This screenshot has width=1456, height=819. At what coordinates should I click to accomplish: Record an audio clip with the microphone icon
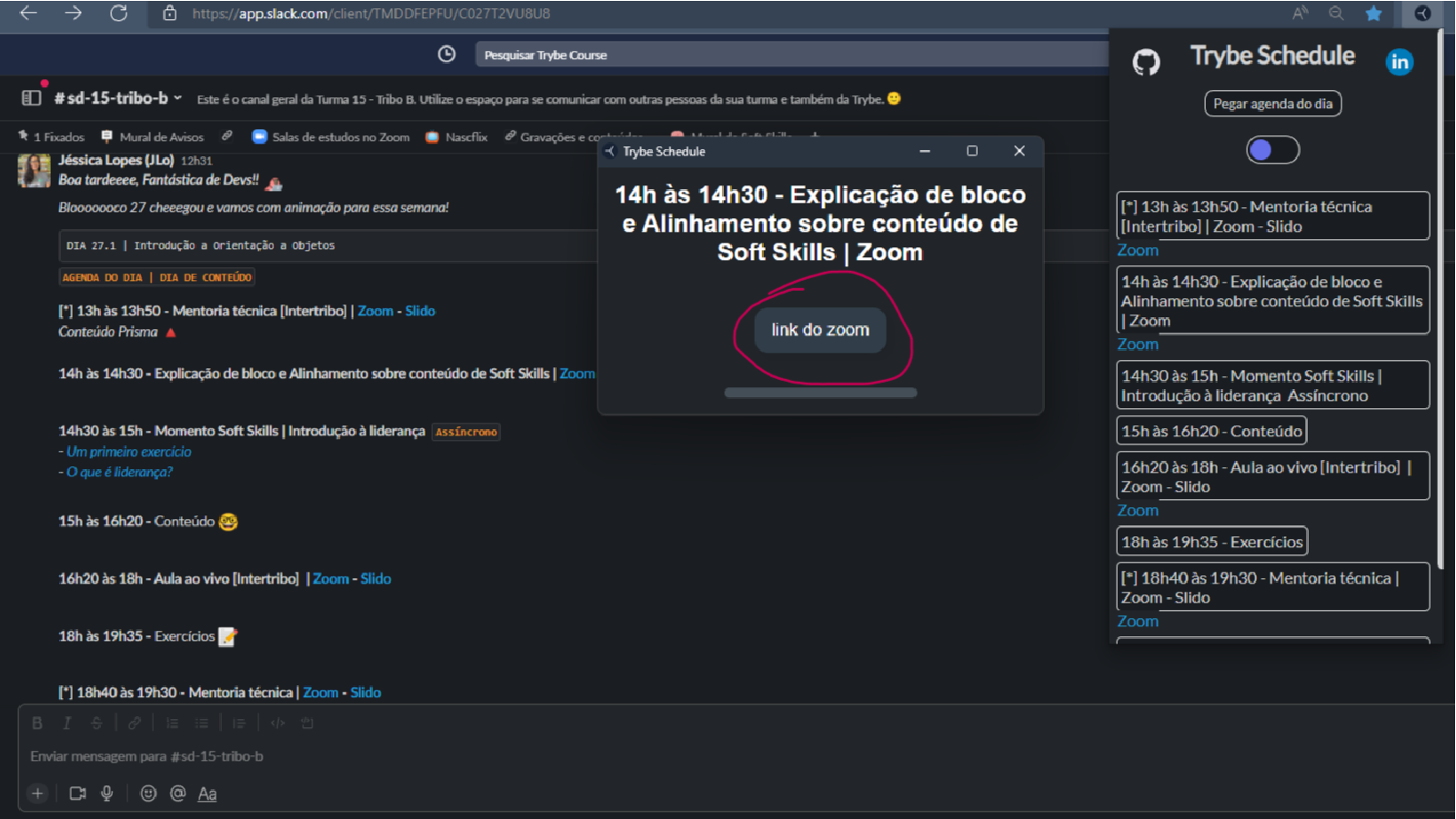[x=107, y=794]
